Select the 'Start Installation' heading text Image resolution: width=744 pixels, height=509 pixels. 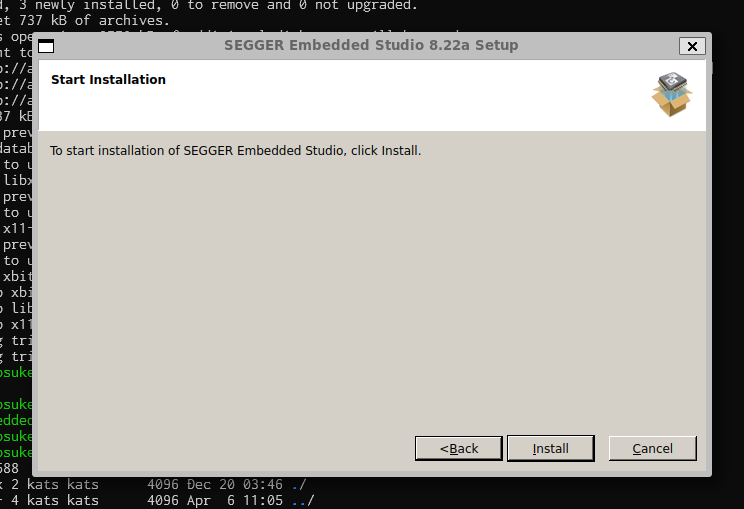[108, 80]
